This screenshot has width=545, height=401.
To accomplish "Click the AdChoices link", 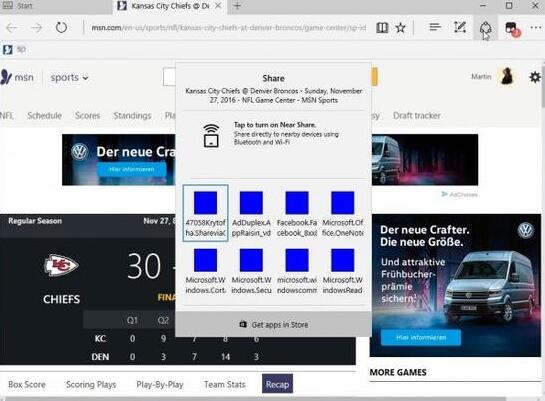I will [x=459, y=194].
